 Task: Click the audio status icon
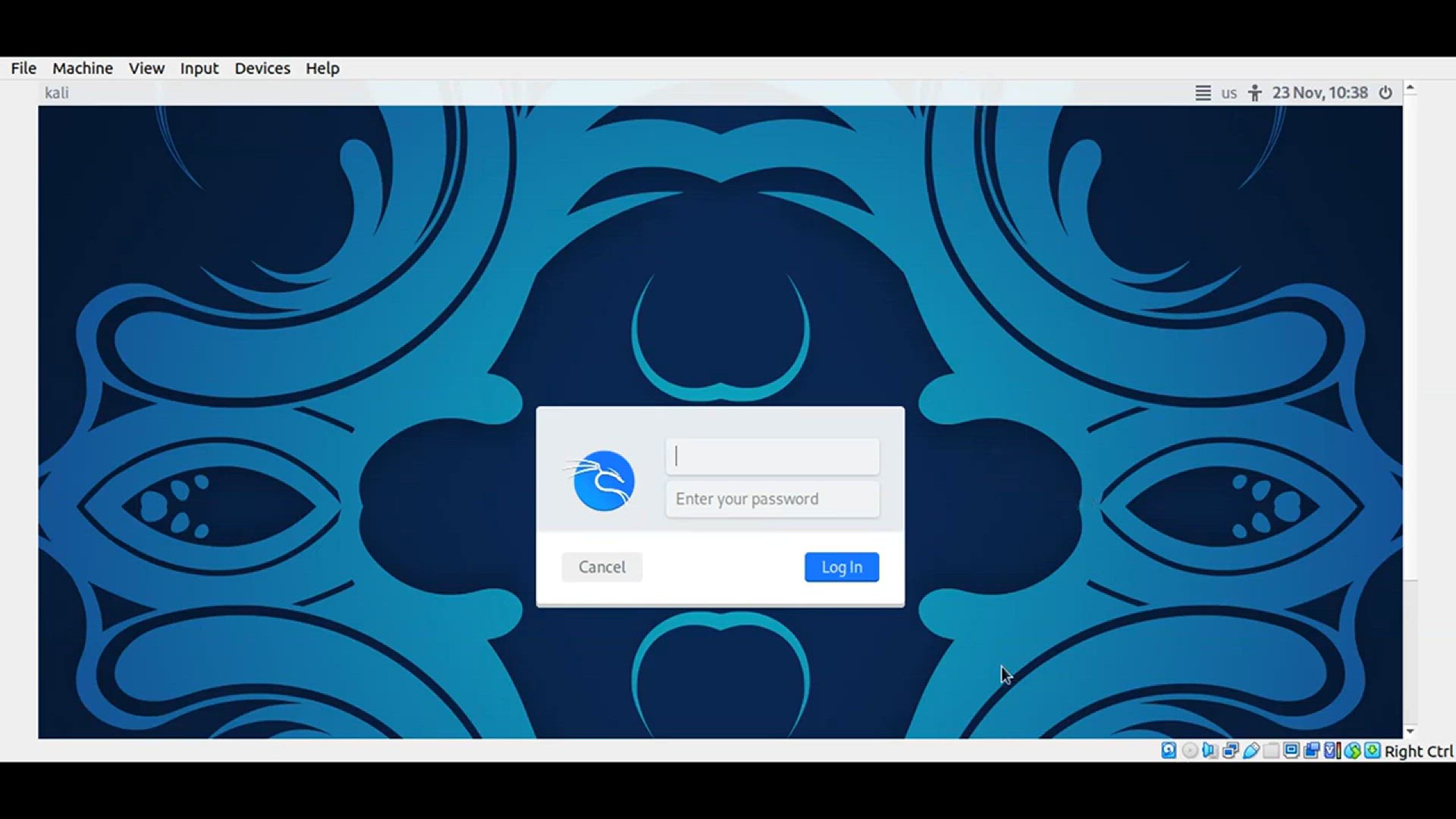[1210, 751]
